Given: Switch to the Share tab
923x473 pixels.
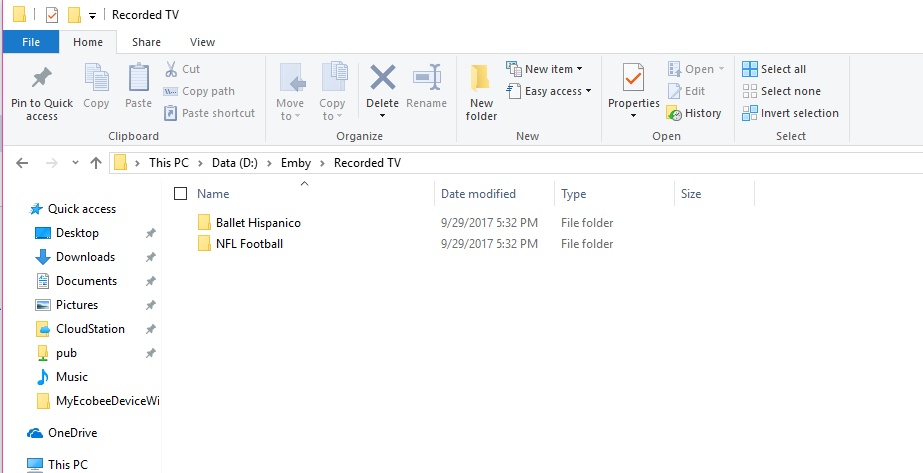Looking at the screenshot, I should [x=146, y=42].
